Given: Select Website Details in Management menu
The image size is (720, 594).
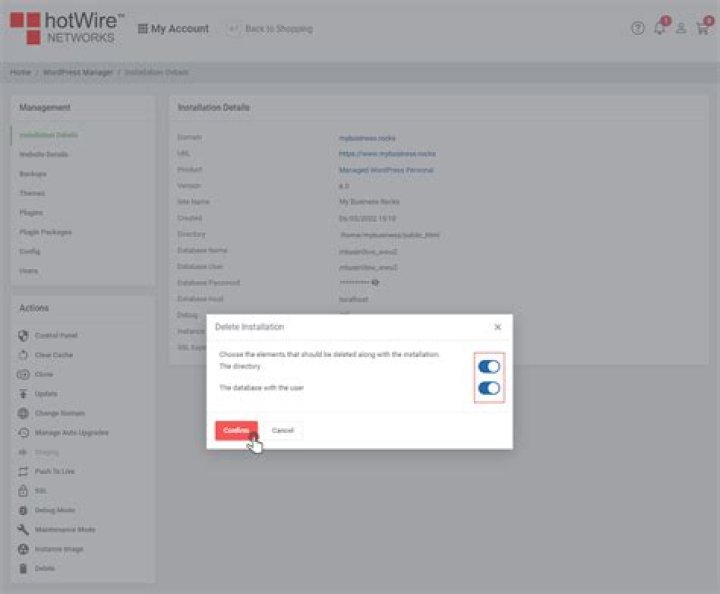Looking at the screenshot, I should 44,154.
